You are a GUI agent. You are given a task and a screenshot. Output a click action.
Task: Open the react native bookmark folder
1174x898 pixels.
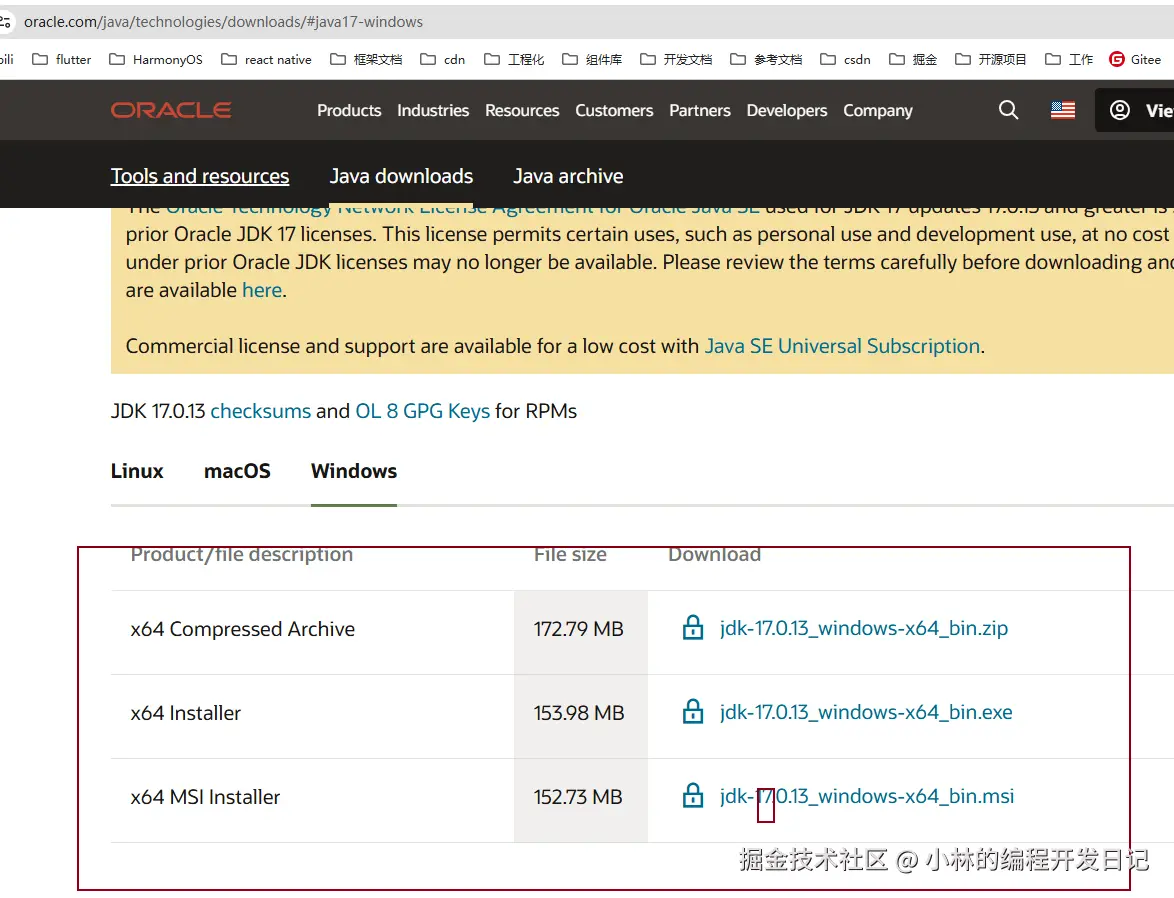click(267, 59)
